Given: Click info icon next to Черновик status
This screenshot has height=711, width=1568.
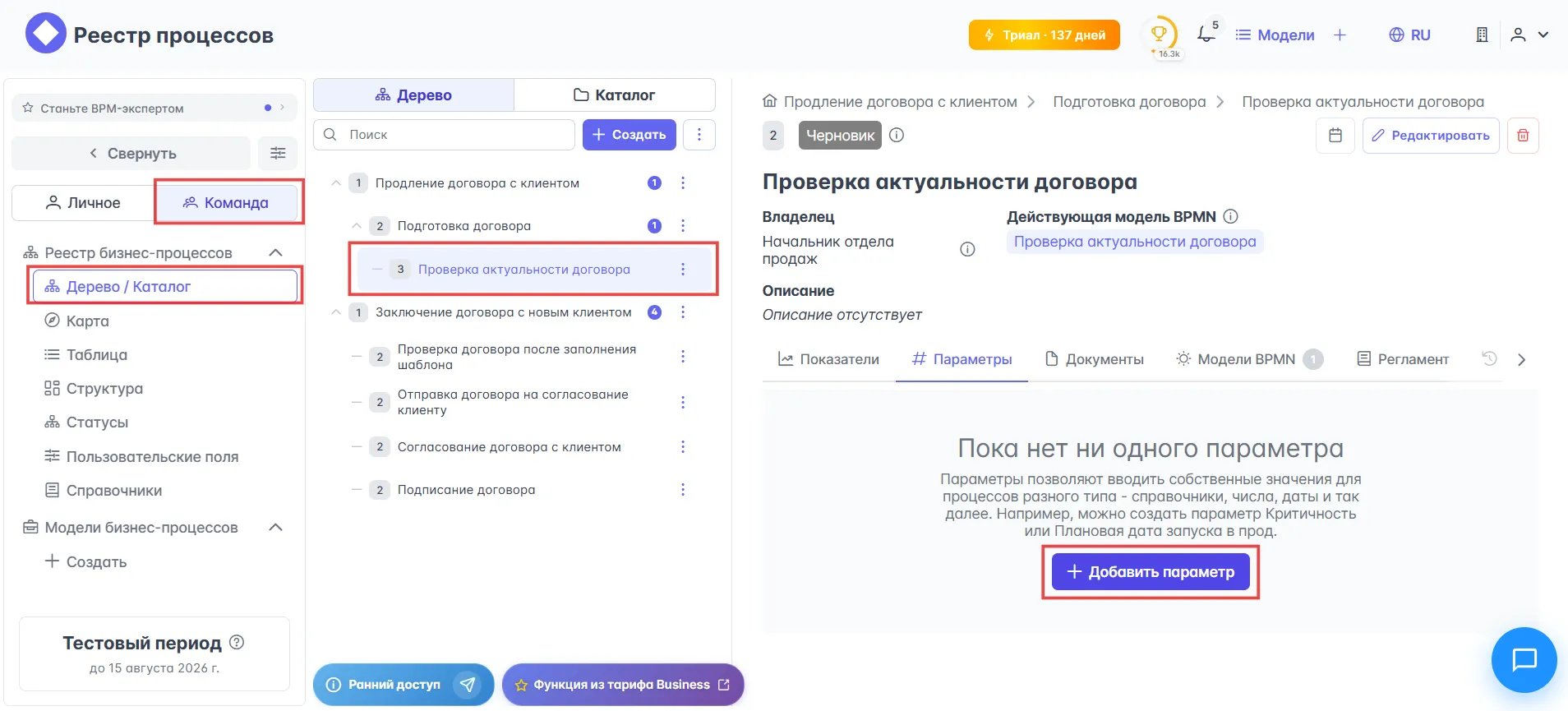Looking at the screenshot, I should coord(897,135).
